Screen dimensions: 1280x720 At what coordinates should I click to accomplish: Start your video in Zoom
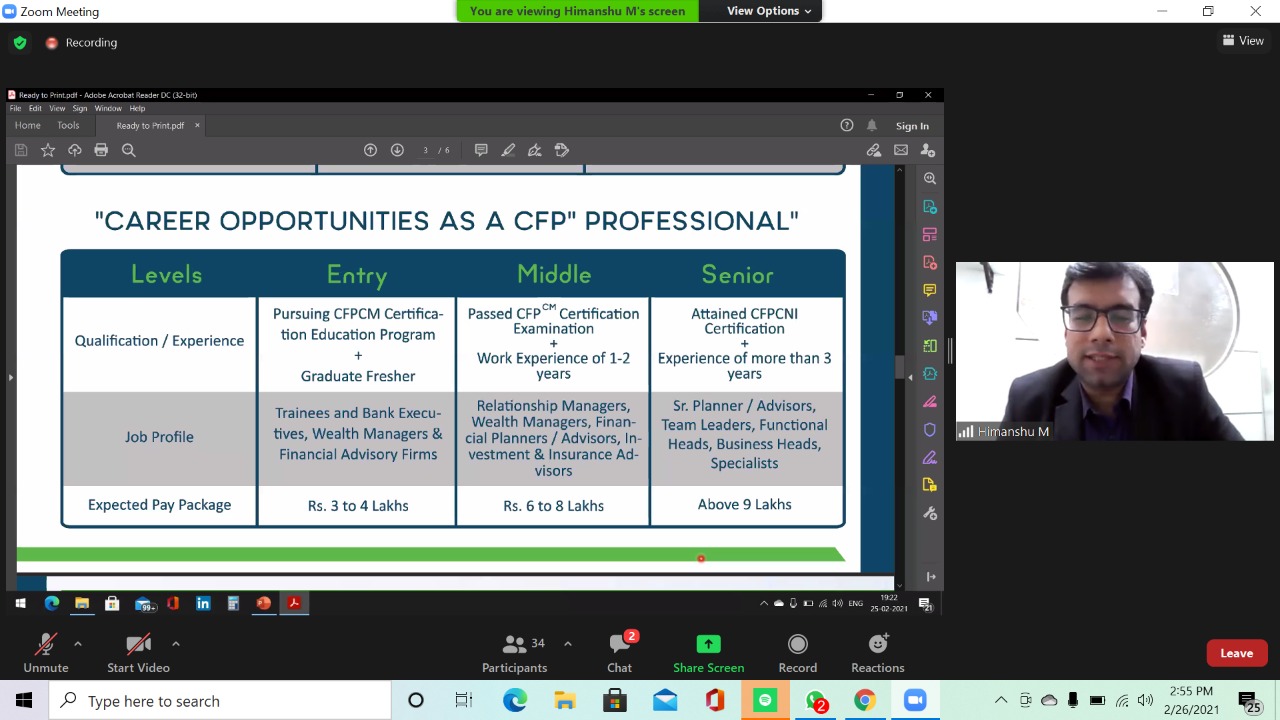(x=138, y=652)
